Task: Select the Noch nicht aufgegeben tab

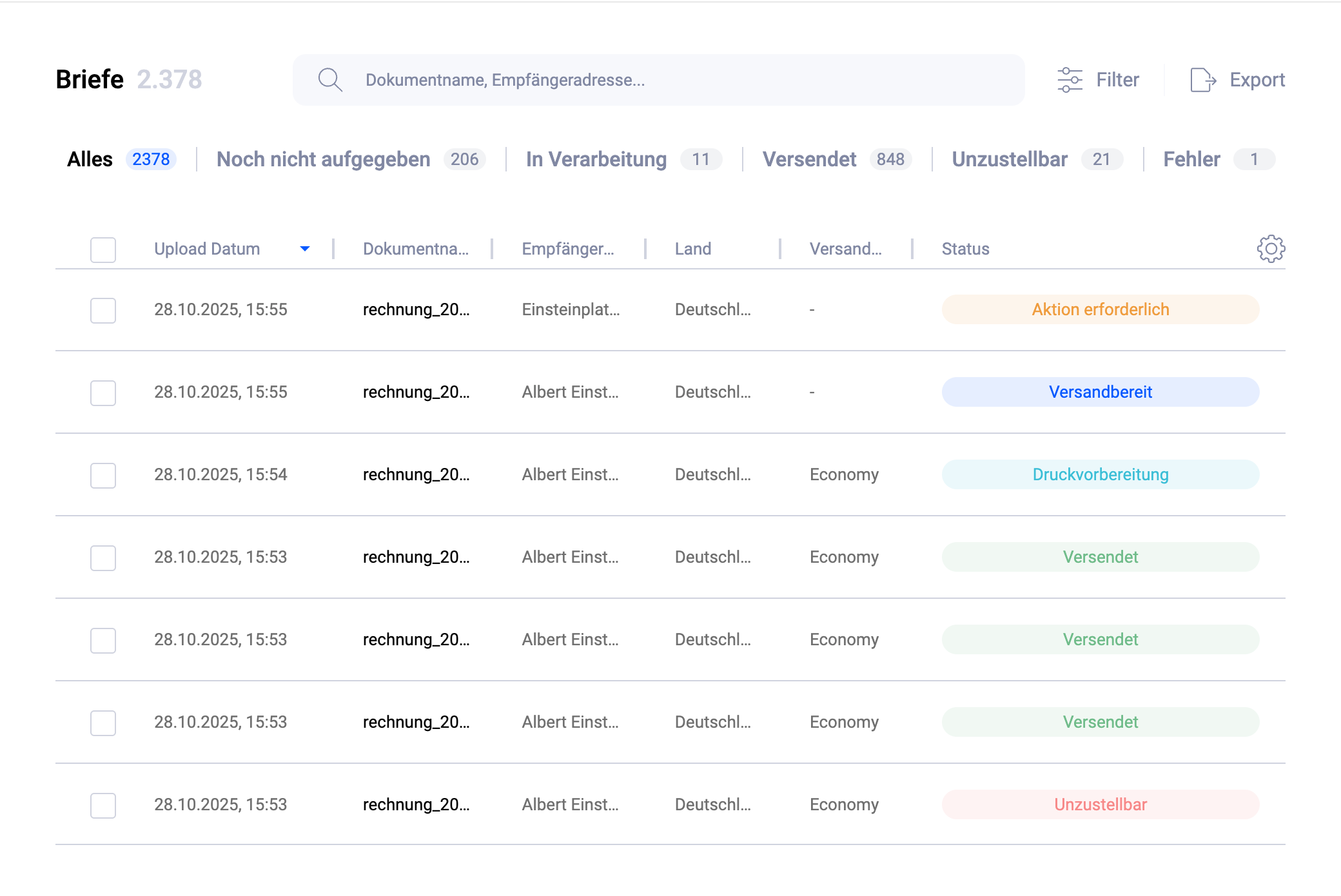Action: tap(323, 159)
